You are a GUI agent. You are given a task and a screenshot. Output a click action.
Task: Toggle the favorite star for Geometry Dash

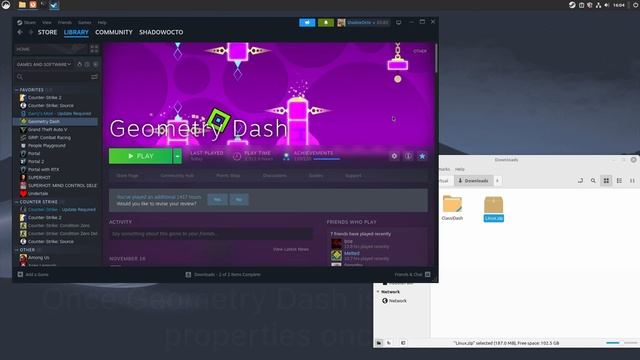[x=422, y=156]
